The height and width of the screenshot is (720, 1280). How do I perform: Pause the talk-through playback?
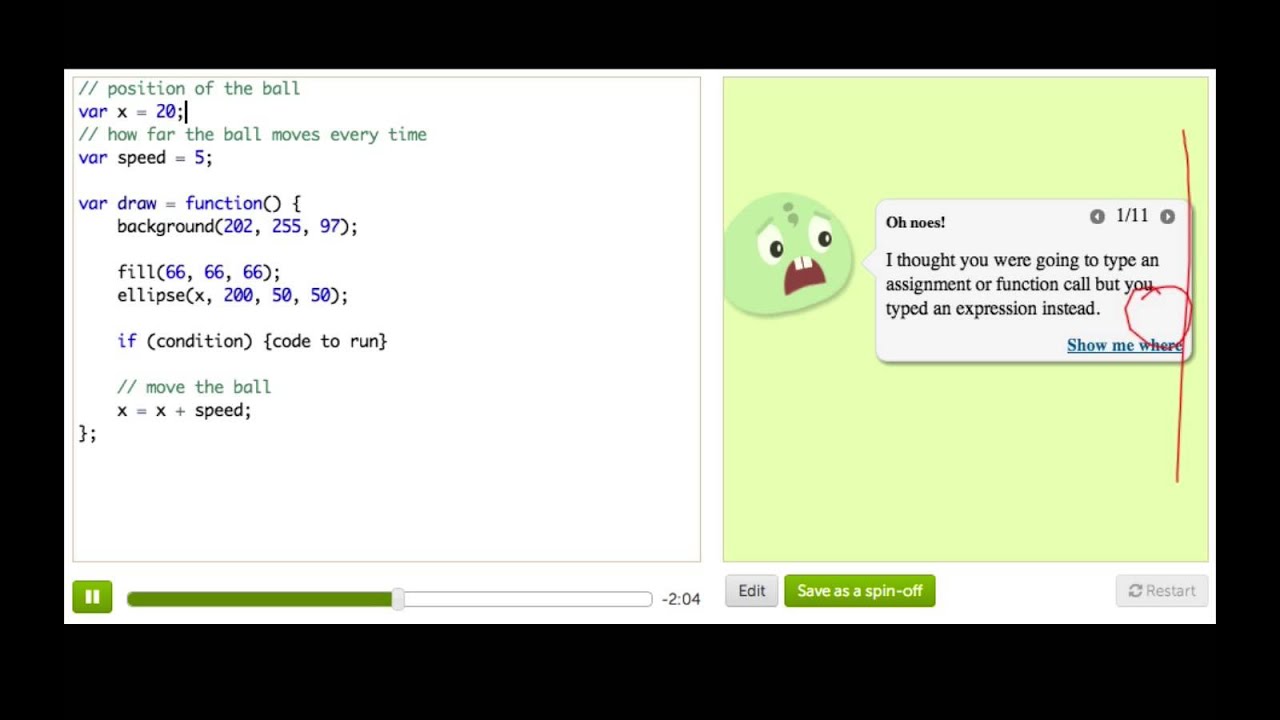(92, 597)
